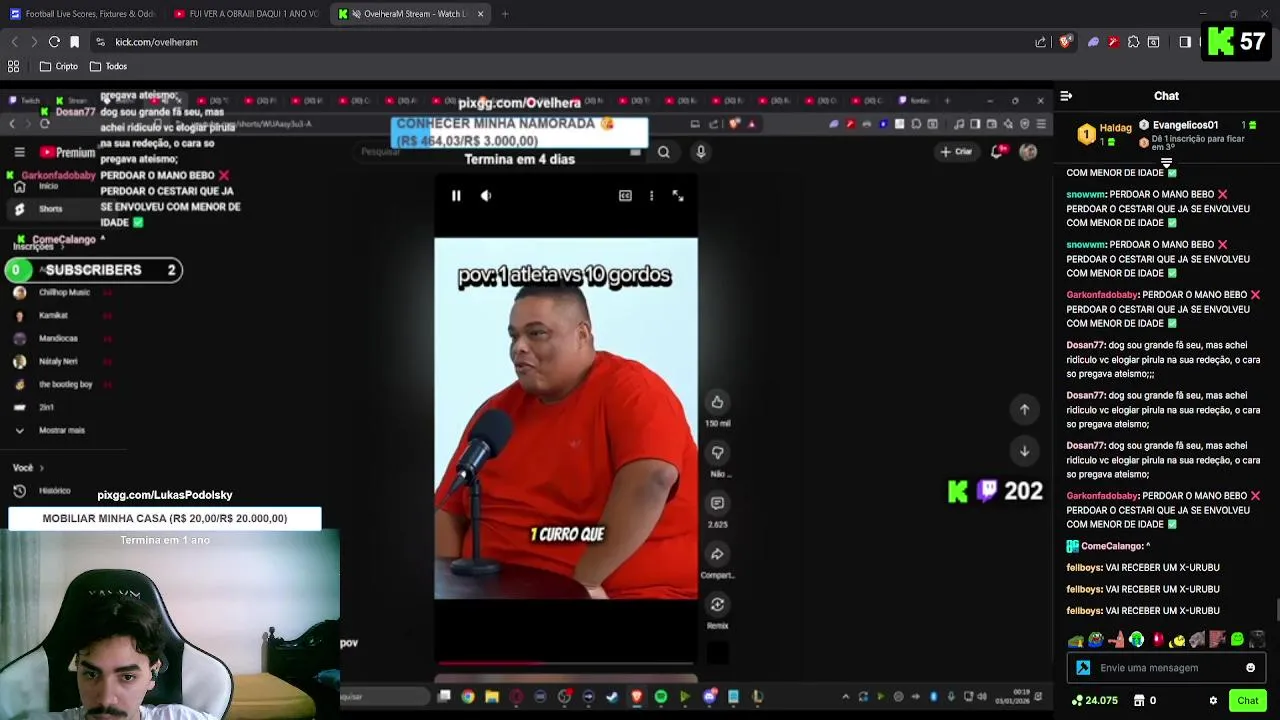The image size is (1280, 720).
Task: Expand the gift leaderboard handle
Action: [x=1166, y=163]
